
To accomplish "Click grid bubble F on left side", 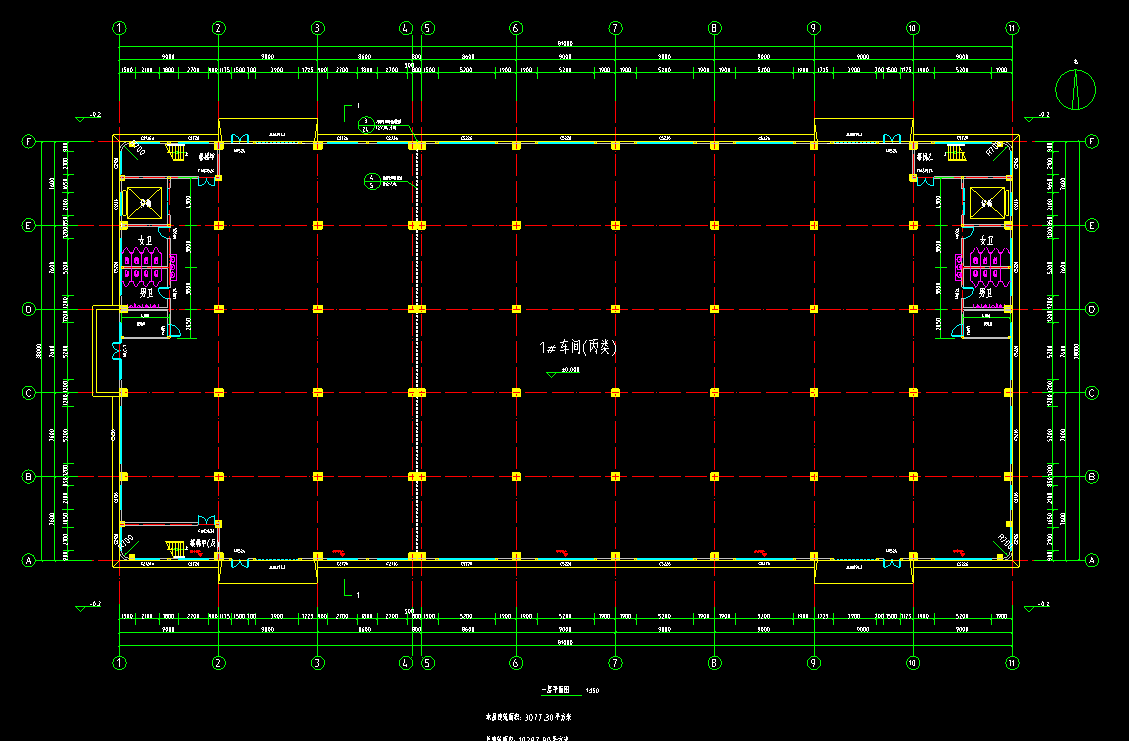I will (x=28, y=142).
